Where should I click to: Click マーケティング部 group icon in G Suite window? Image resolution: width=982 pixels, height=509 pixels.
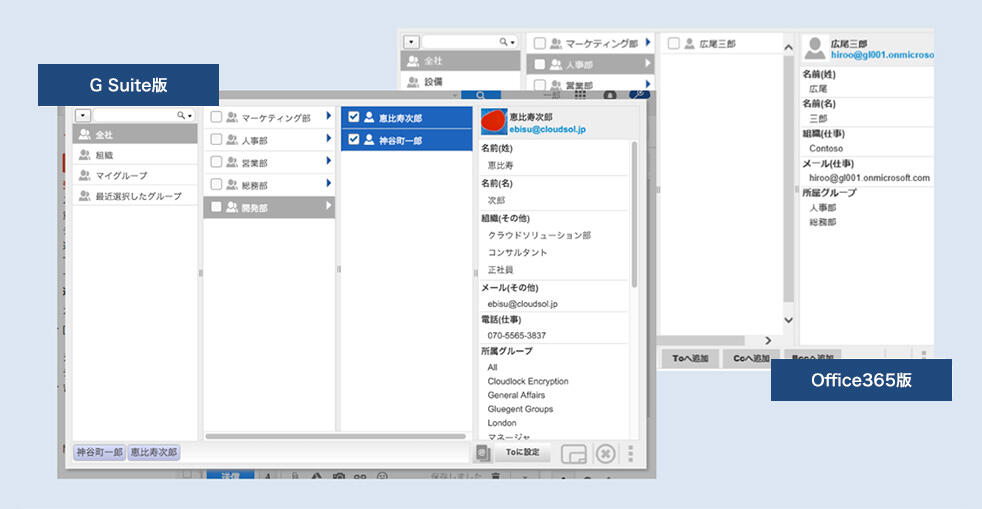click(232, 117)
